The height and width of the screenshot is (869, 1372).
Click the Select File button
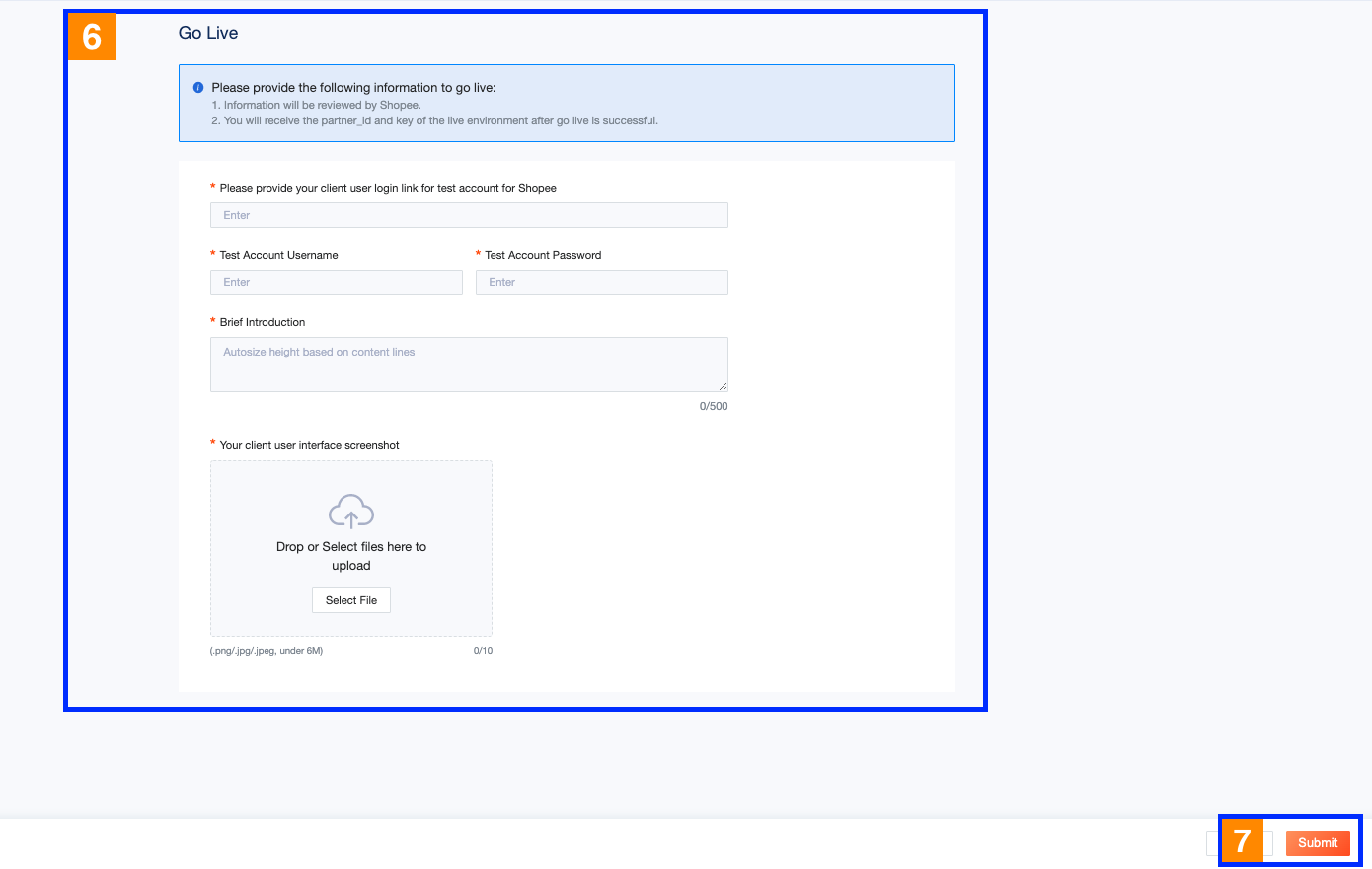[x=351, y=600]
